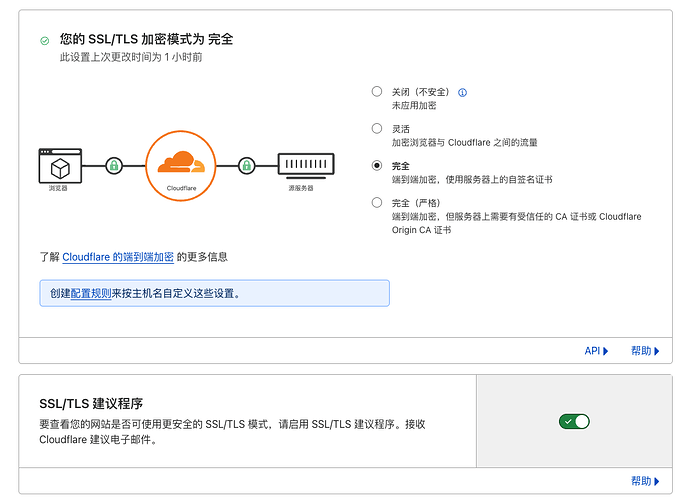The height and width of the screenshot is (500, 680).
Task: Click the 浏览器 label under diagram
Action: [58, 188]
